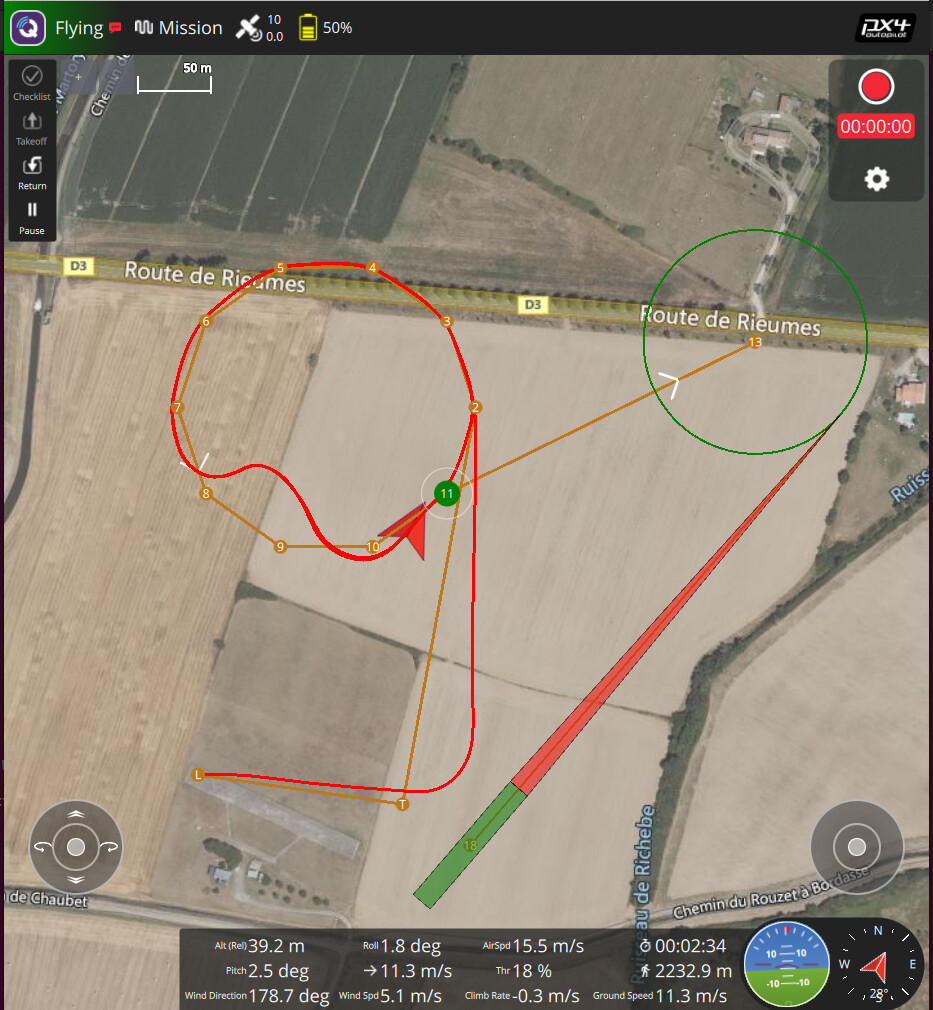933x1010 pixels.
Task: Open the Checklist tool
Action: [32, 83]
